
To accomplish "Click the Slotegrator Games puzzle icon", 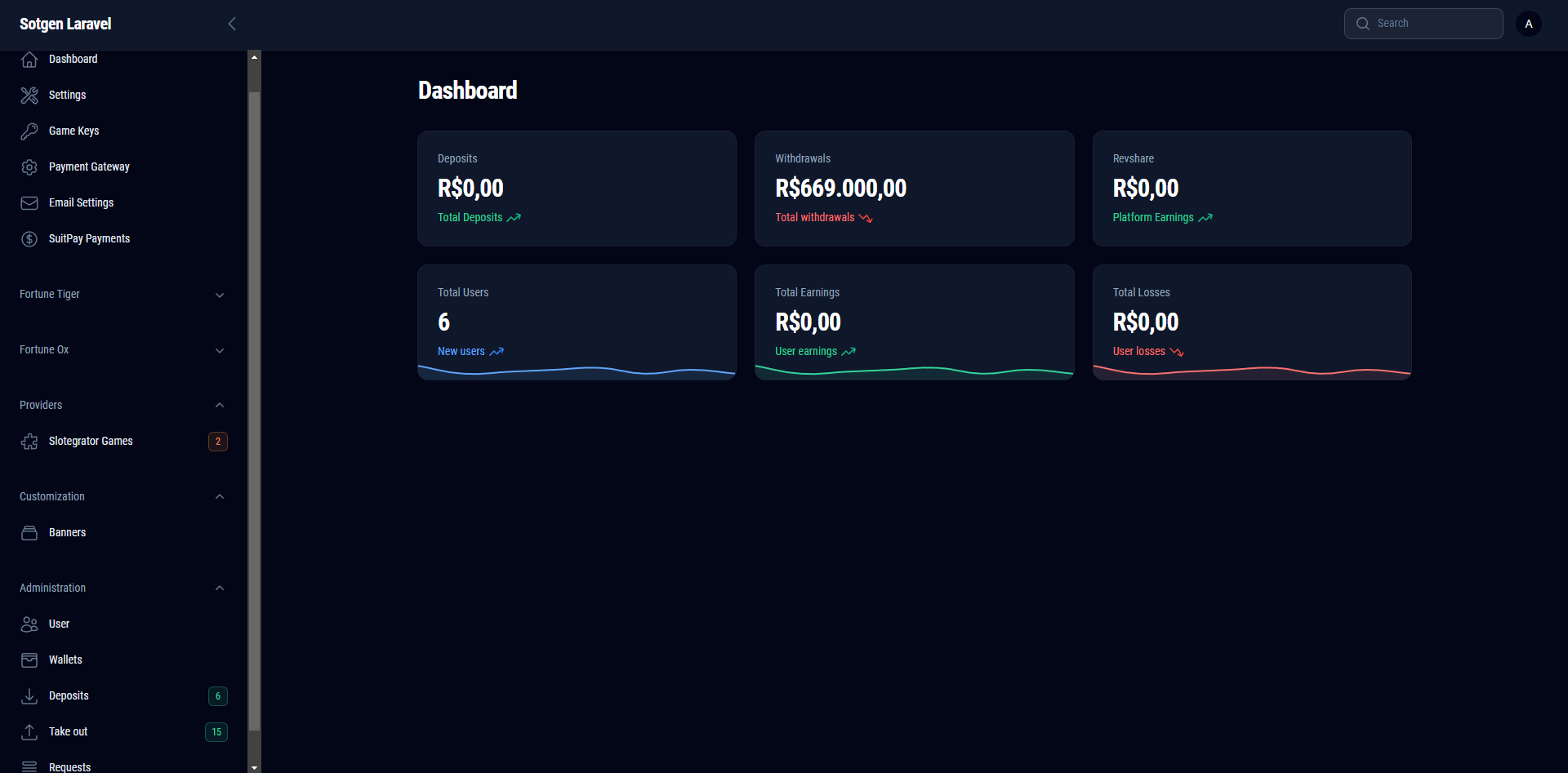I will 29,442.
